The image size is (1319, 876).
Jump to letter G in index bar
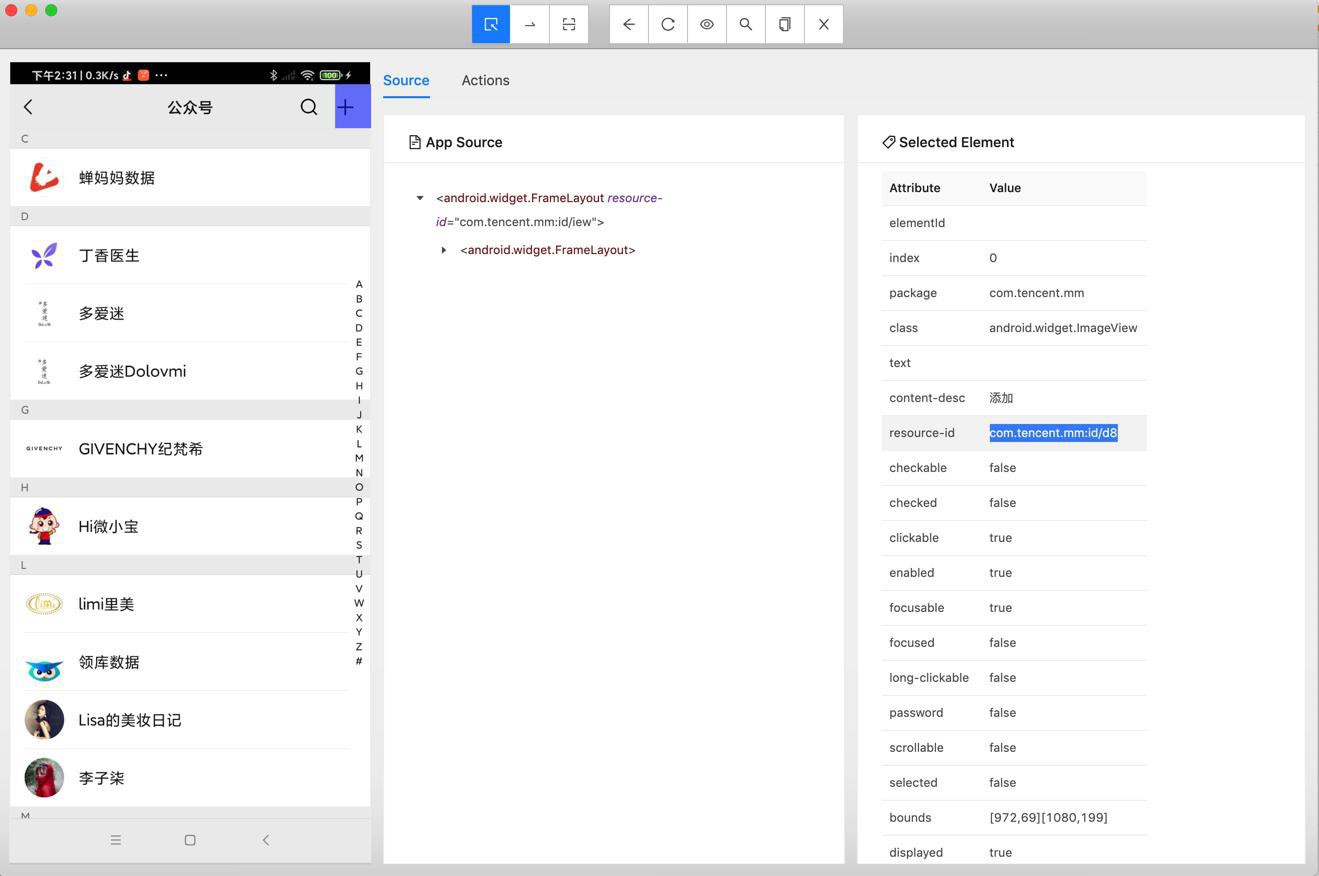click(x=359, y=371)
